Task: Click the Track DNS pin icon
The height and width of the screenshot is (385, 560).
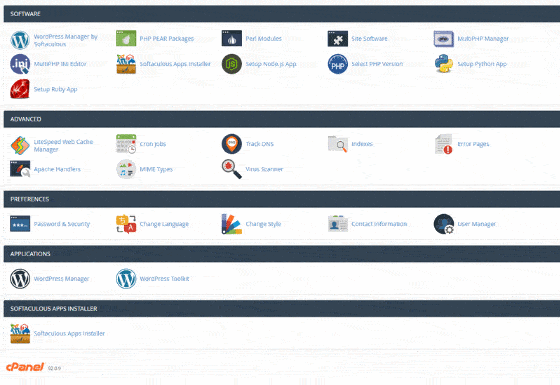Action: point(232,144)
